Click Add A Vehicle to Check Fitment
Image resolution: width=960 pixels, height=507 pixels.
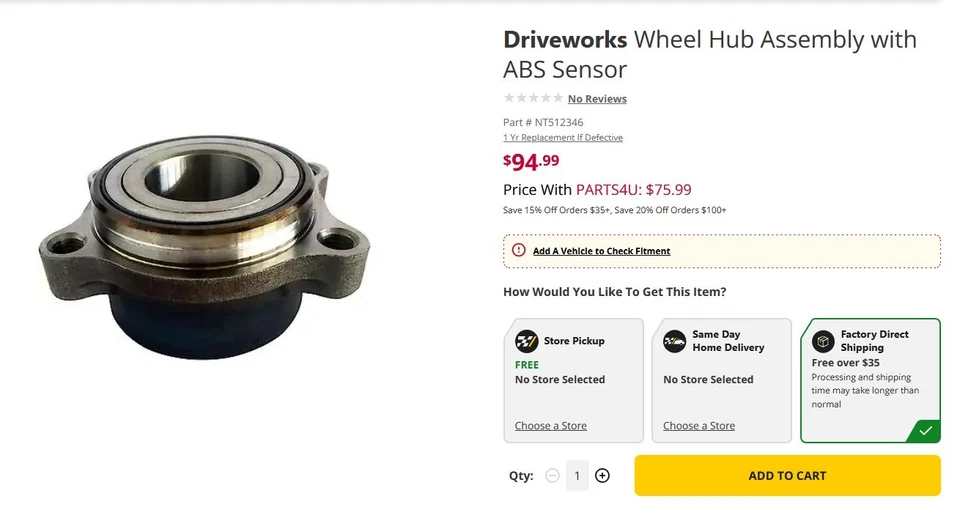(x=601, y=251)
